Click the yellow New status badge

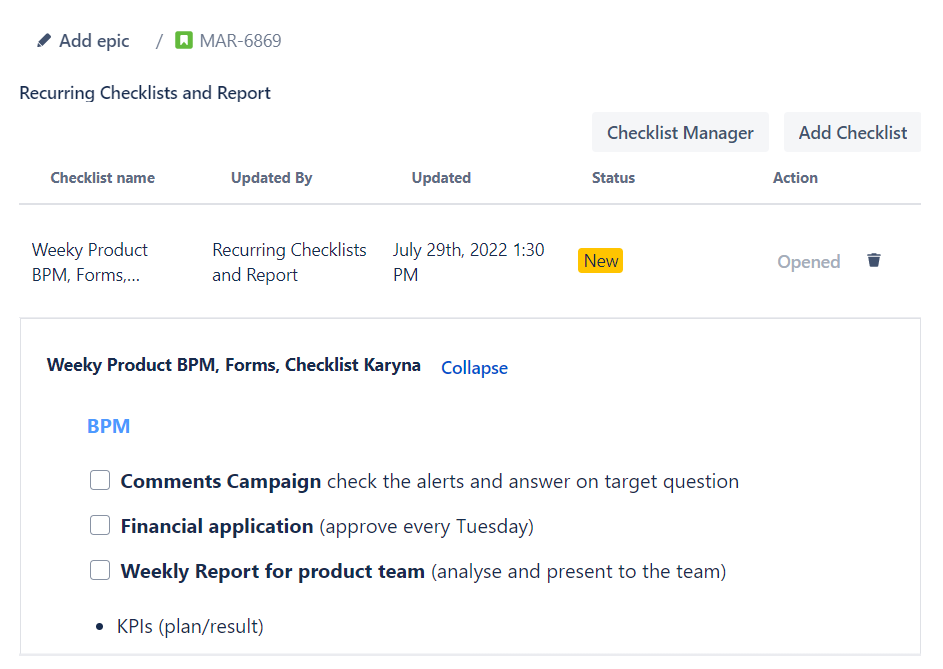[600, 261]
